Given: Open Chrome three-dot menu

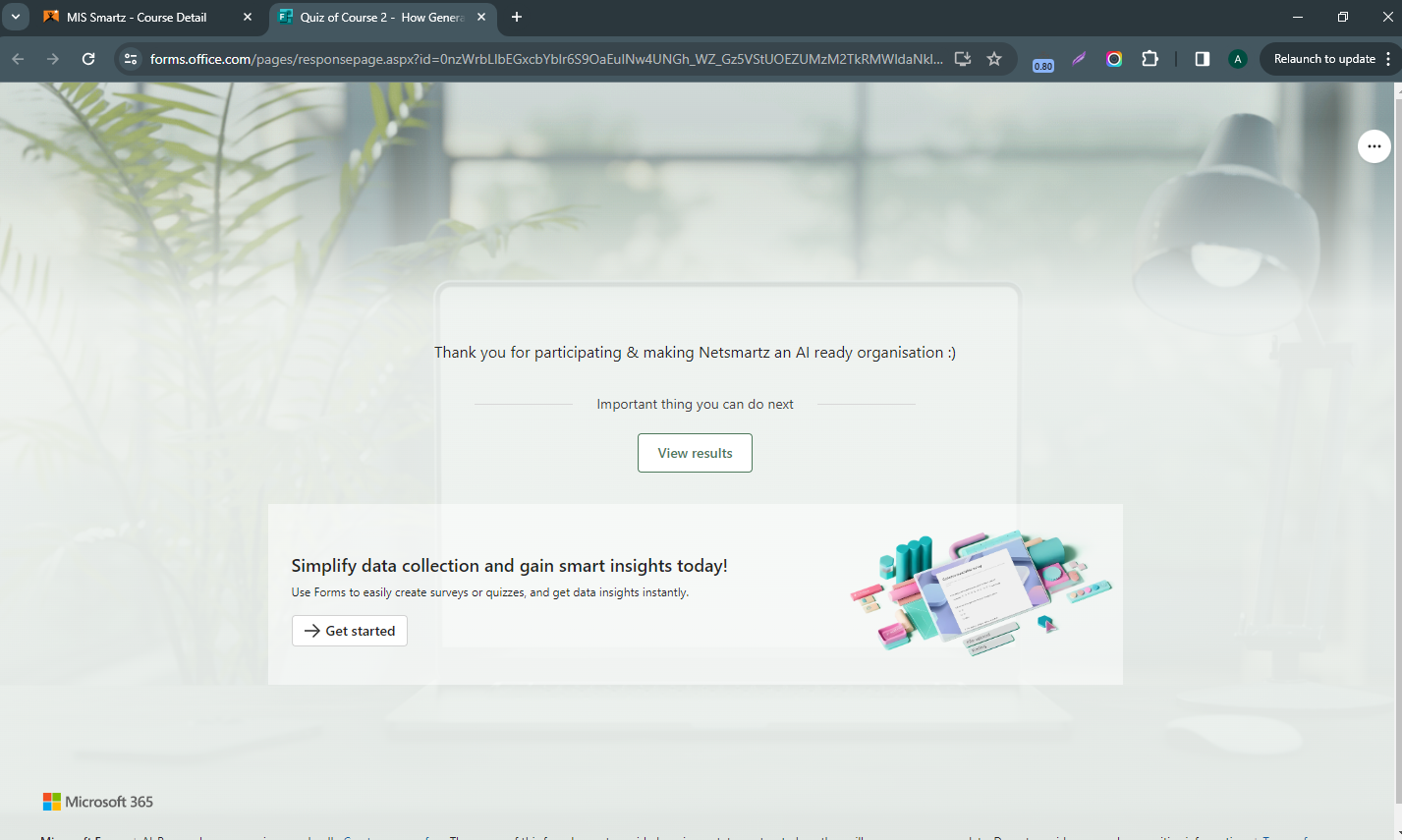Looking at the screenshot, I should (x=1388, y=59).
